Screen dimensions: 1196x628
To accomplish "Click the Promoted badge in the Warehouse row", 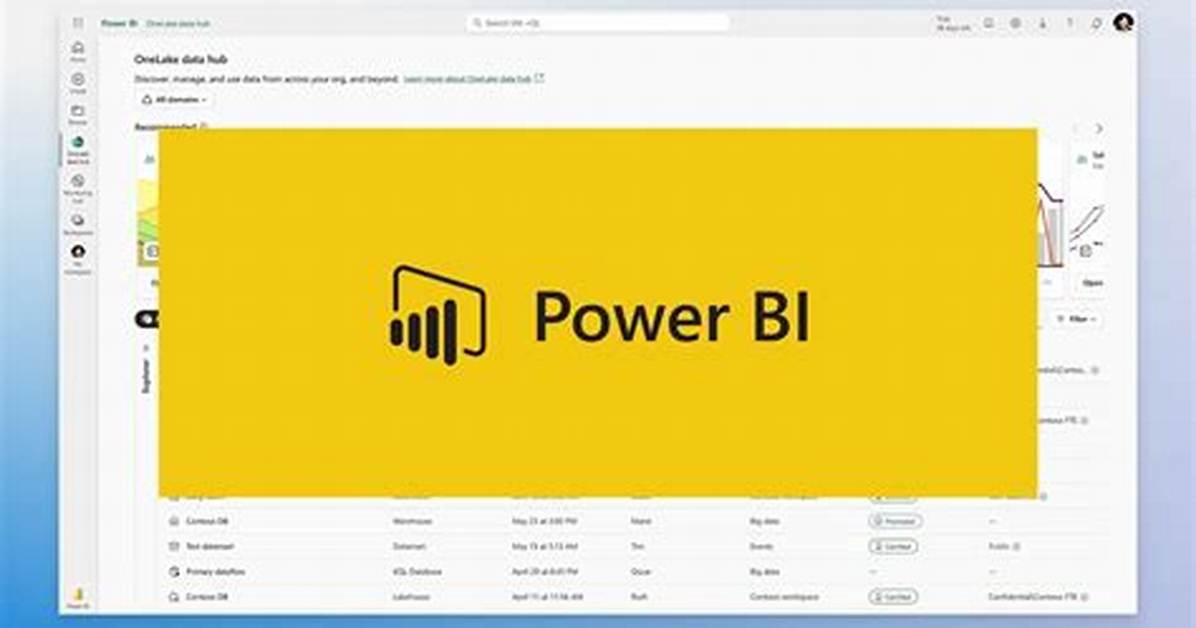I will point(895,521).
